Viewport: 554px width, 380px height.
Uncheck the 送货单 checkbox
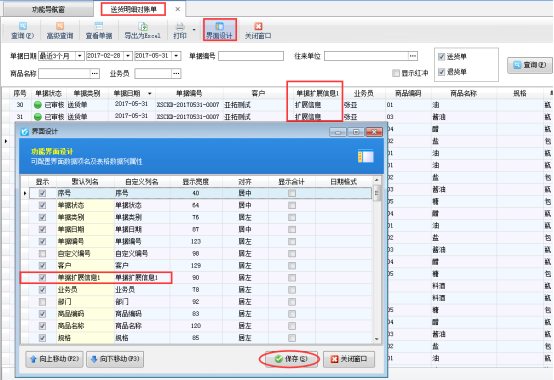(x=441, y=57)
